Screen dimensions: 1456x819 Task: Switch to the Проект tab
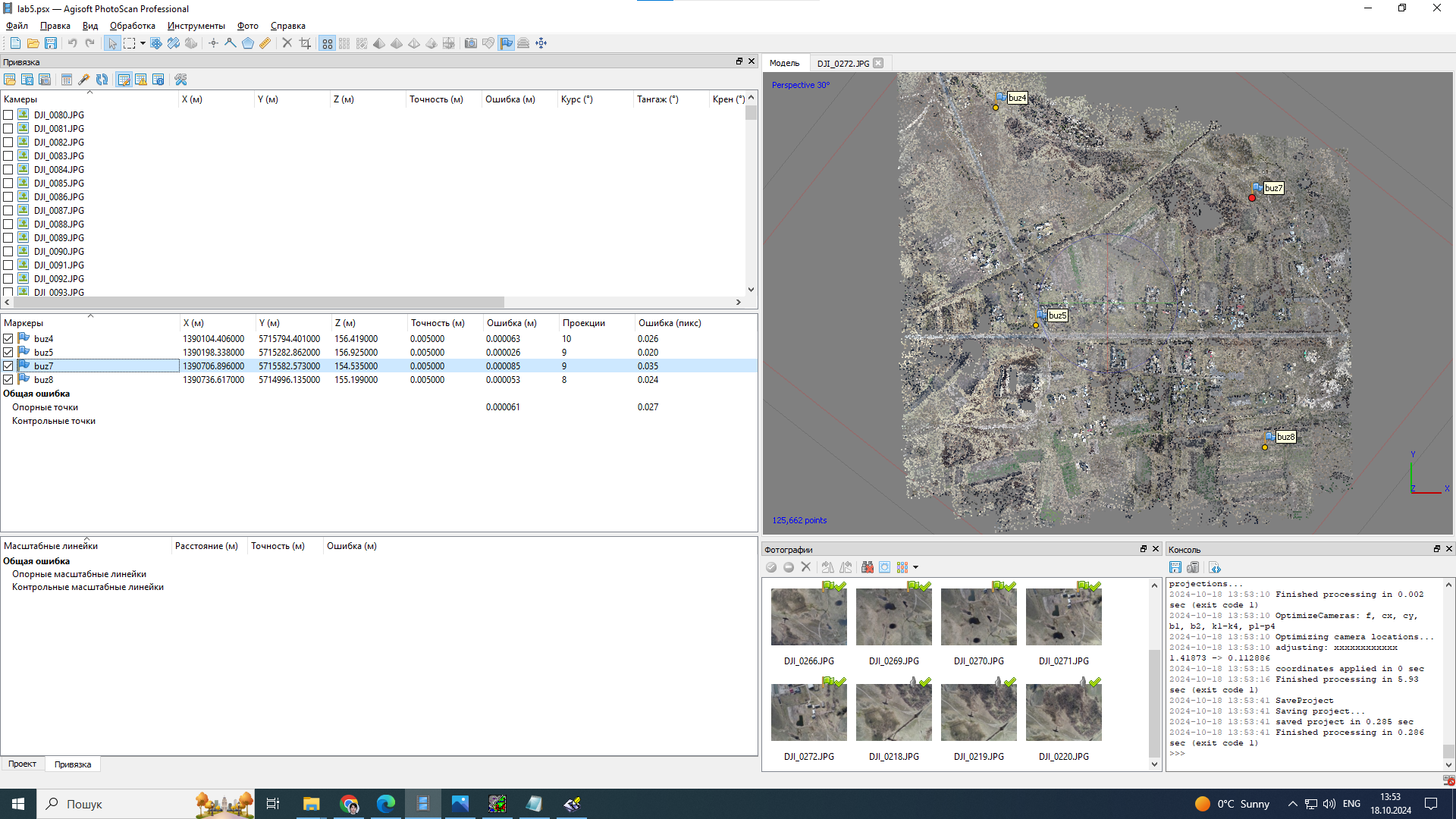tap(22, 764)
